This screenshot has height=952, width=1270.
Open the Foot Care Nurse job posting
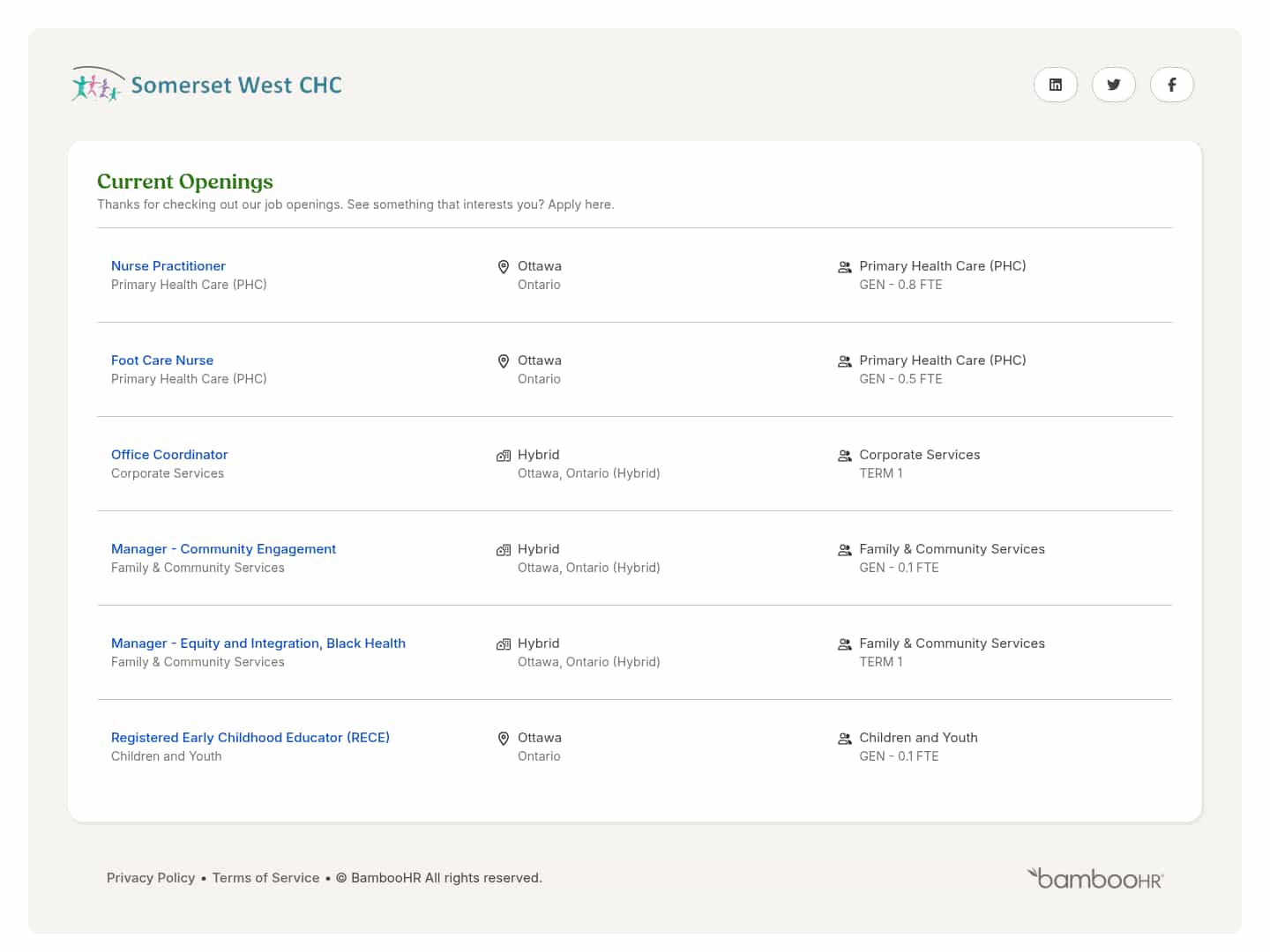162,361
